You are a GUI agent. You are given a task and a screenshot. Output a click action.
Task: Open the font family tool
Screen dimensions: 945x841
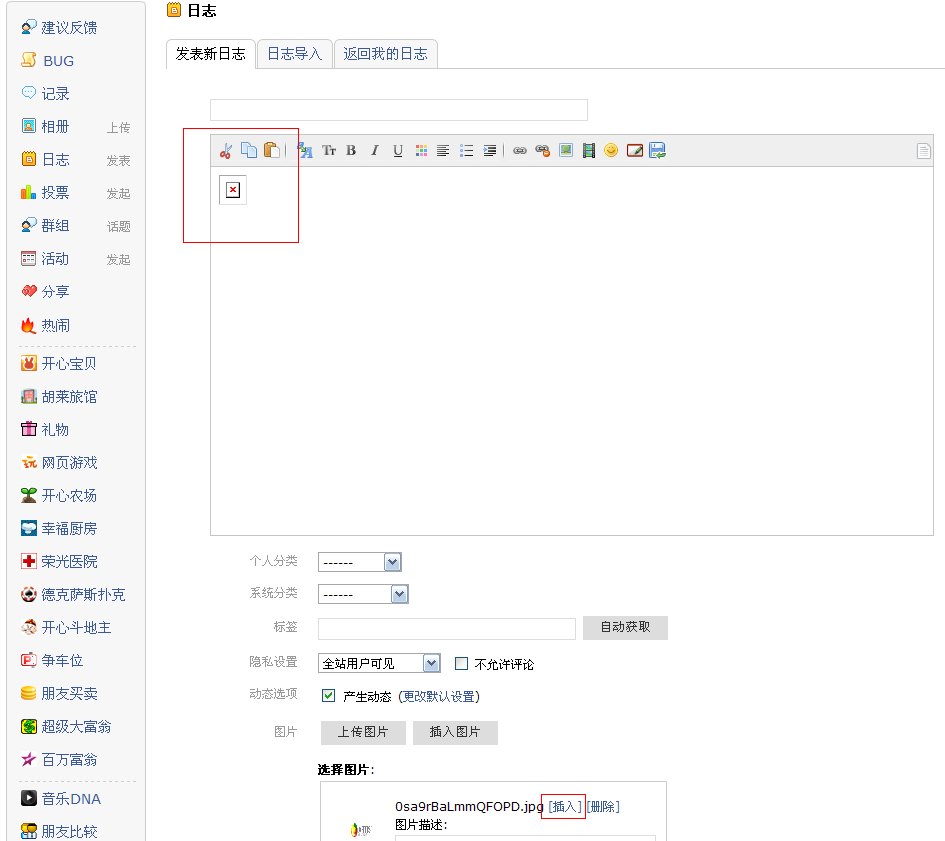pyautogui.click(x=305, y=151)
